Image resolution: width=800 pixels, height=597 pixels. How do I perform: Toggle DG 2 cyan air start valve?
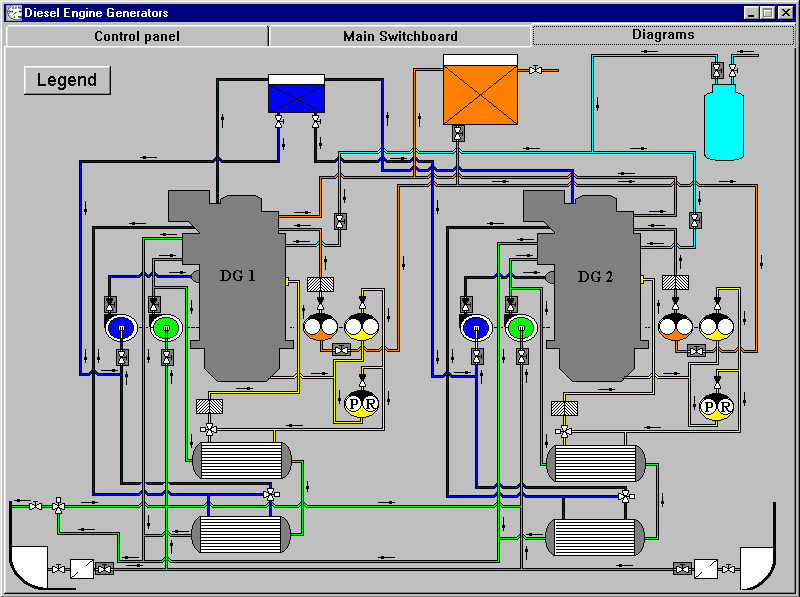tap(695, 220)
